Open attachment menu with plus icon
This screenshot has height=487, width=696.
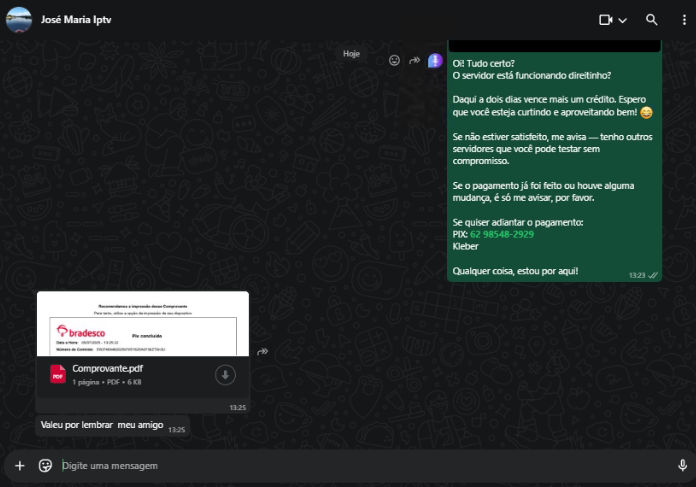pyautogui.click(x=20, y=466)
